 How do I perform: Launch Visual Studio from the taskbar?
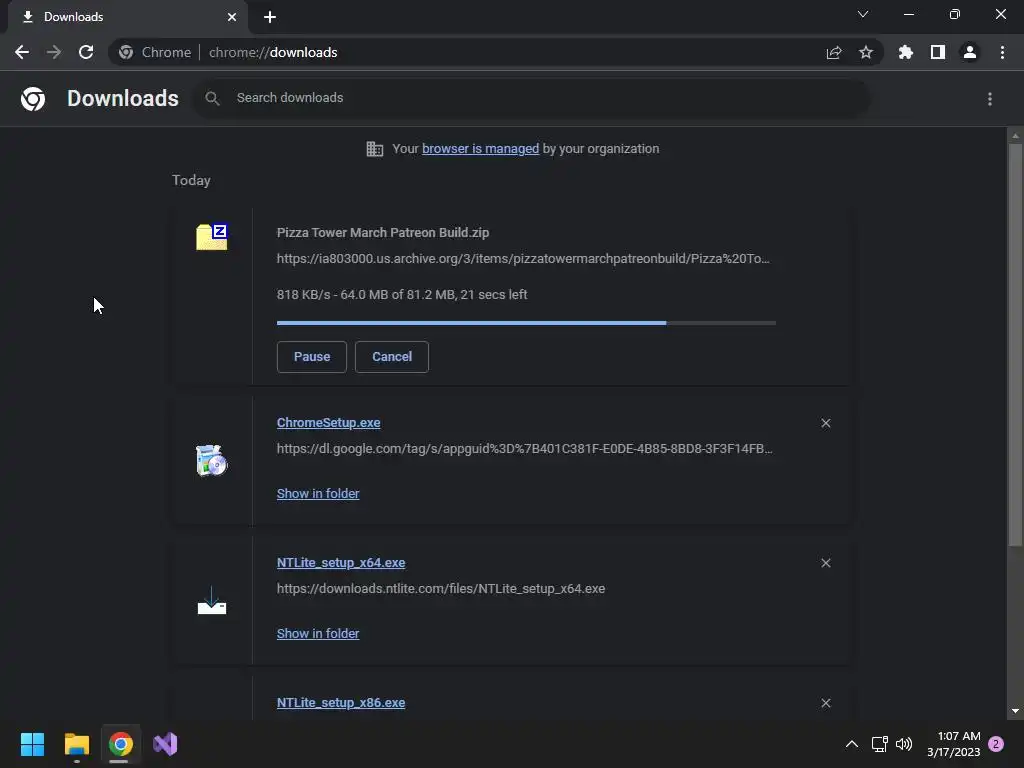pos(165,744)
